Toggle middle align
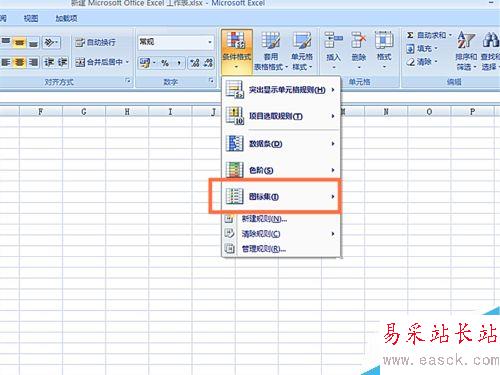Screen dimensions: 500x375 tap(19, 42)
